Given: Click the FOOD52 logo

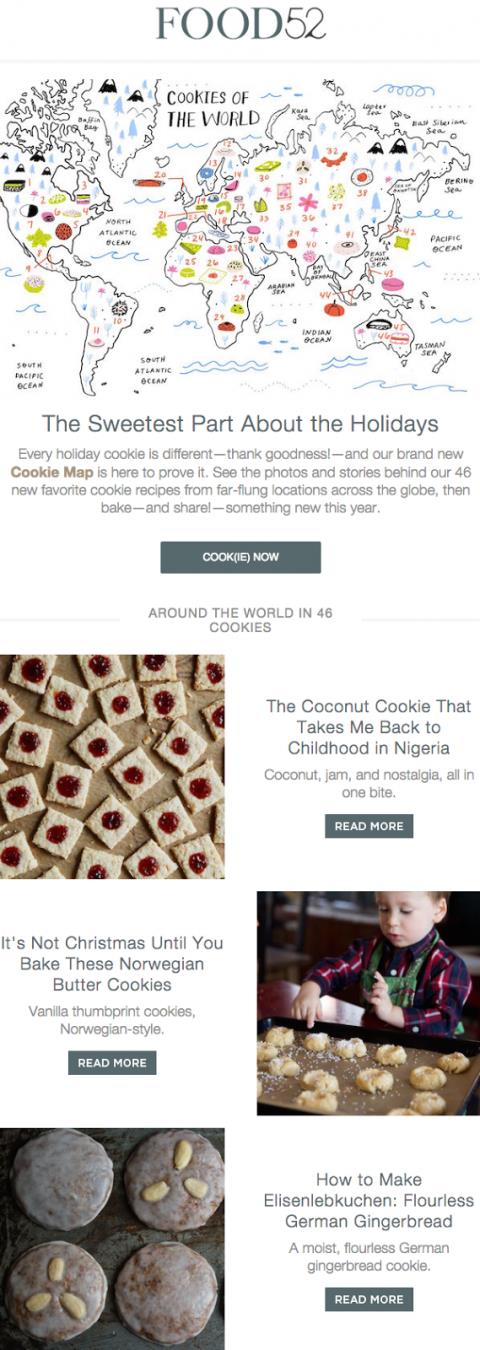Looking at the screenshot, I should point(240,23).
